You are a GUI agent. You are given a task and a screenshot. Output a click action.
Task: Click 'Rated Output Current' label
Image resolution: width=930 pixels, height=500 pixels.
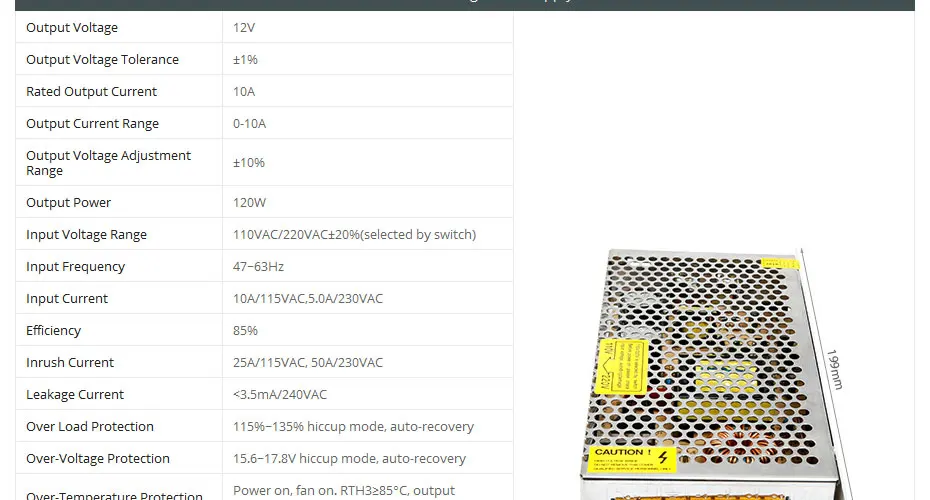coord(91,91)
